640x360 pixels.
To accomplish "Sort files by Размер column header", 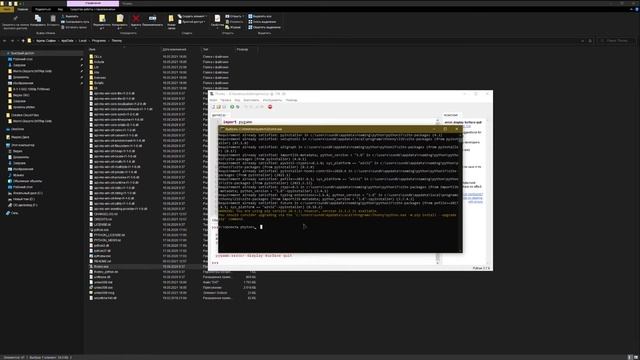I will [x=242, y=49].
